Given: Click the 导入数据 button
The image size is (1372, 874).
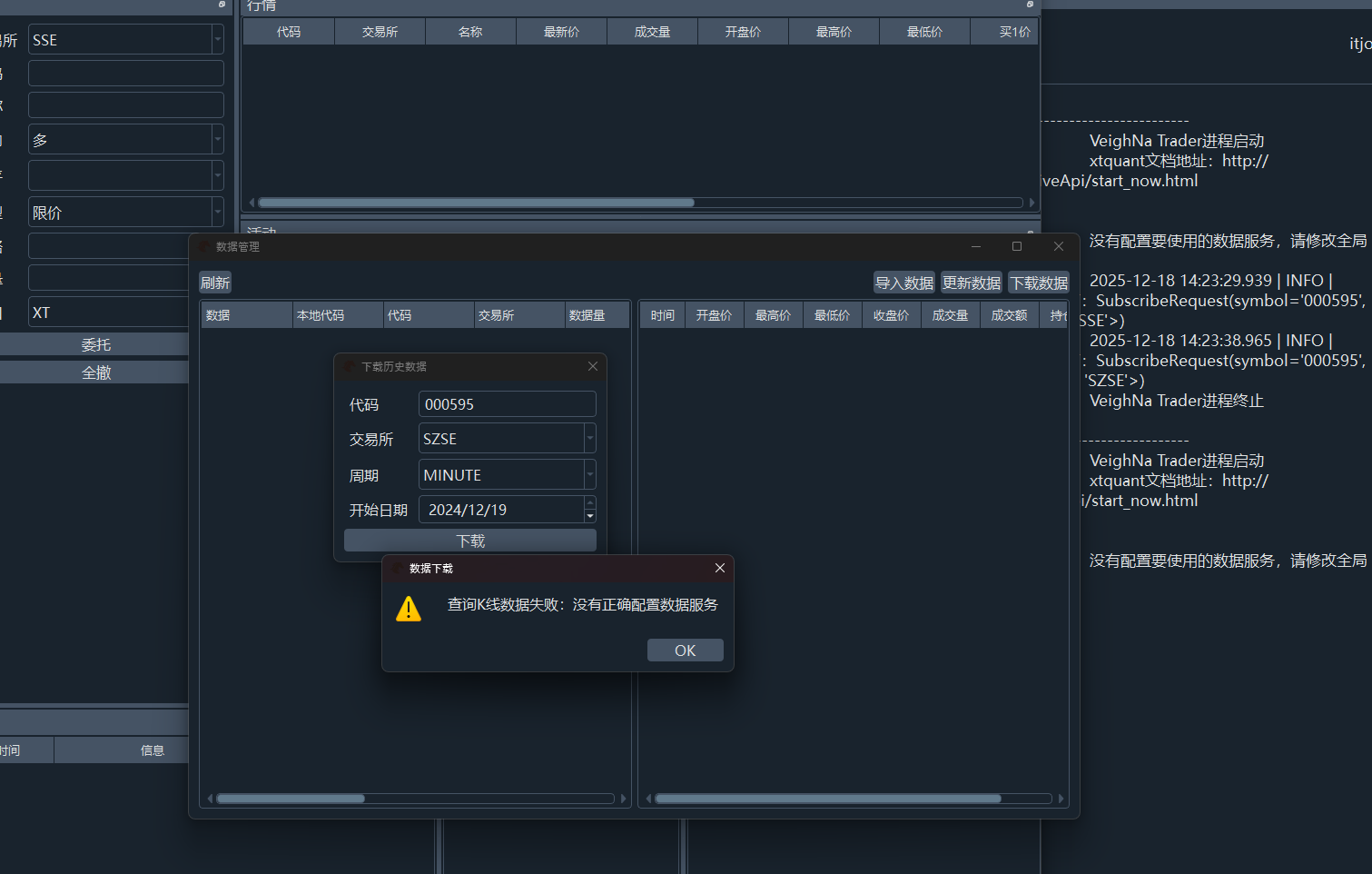Looking at the screenshot, I should [x=903, y=283].
